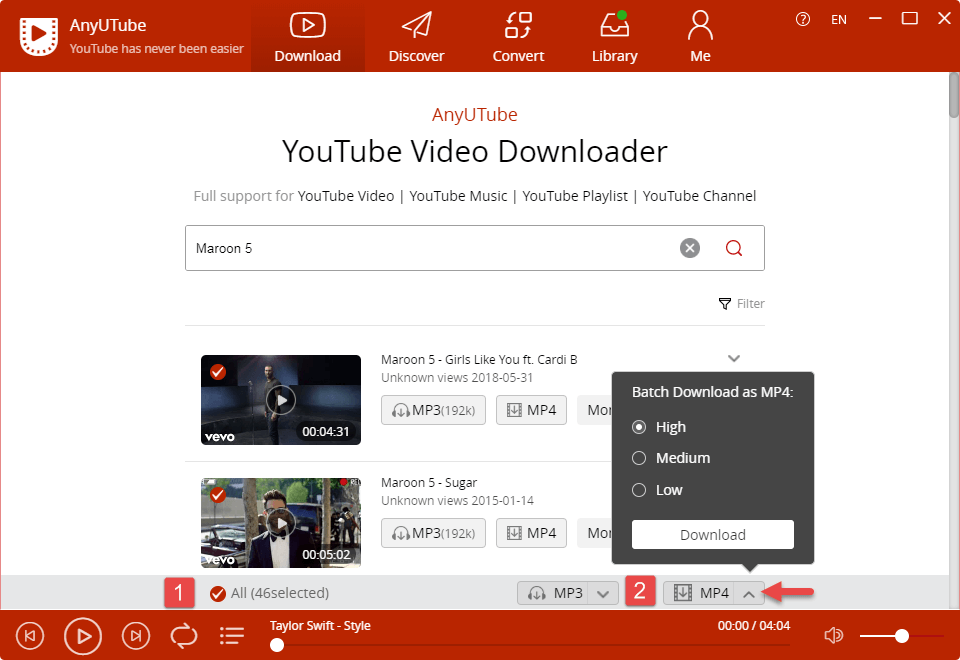Toggle the repeat loop icon
This screenshot has height=660, width=960.
point(184,636)
